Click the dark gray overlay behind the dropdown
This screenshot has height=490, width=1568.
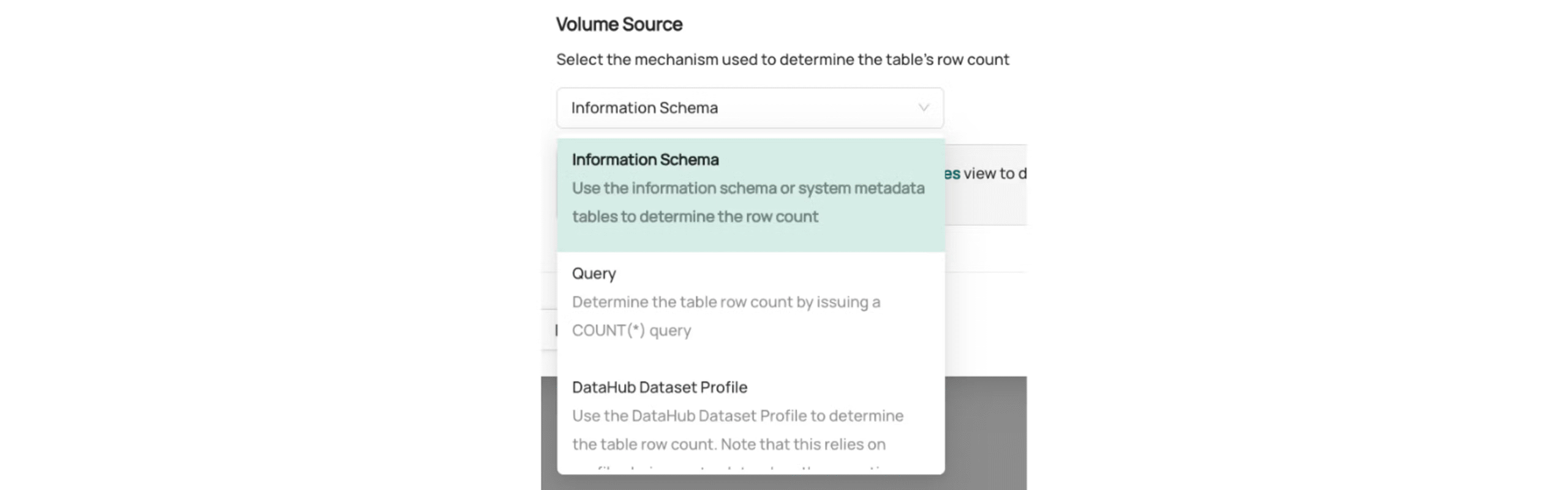pyautogui.click(x=985, y=429)
